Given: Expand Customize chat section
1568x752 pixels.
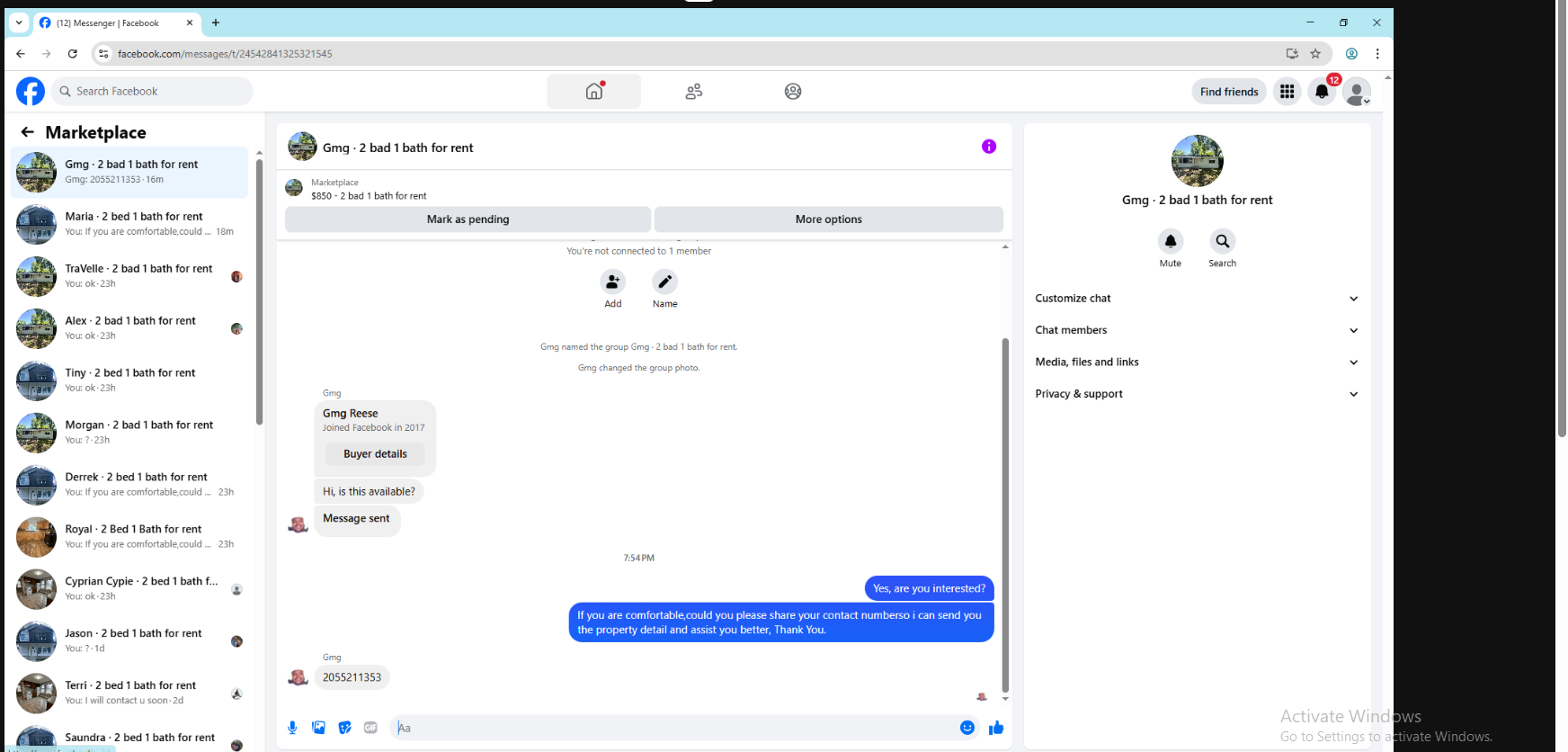Looking at the screenshot, I should click(x=1197, y=299).
